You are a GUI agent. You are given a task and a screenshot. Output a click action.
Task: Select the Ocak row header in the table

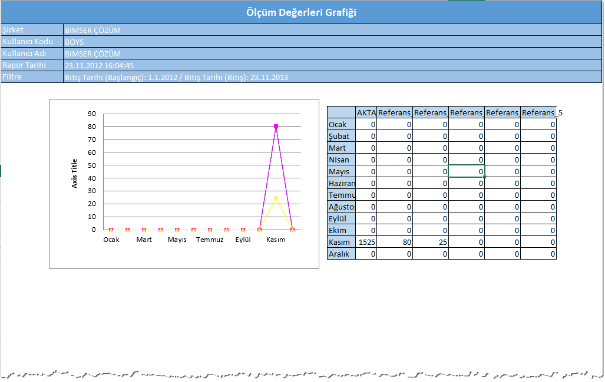(x=341, y=124)
